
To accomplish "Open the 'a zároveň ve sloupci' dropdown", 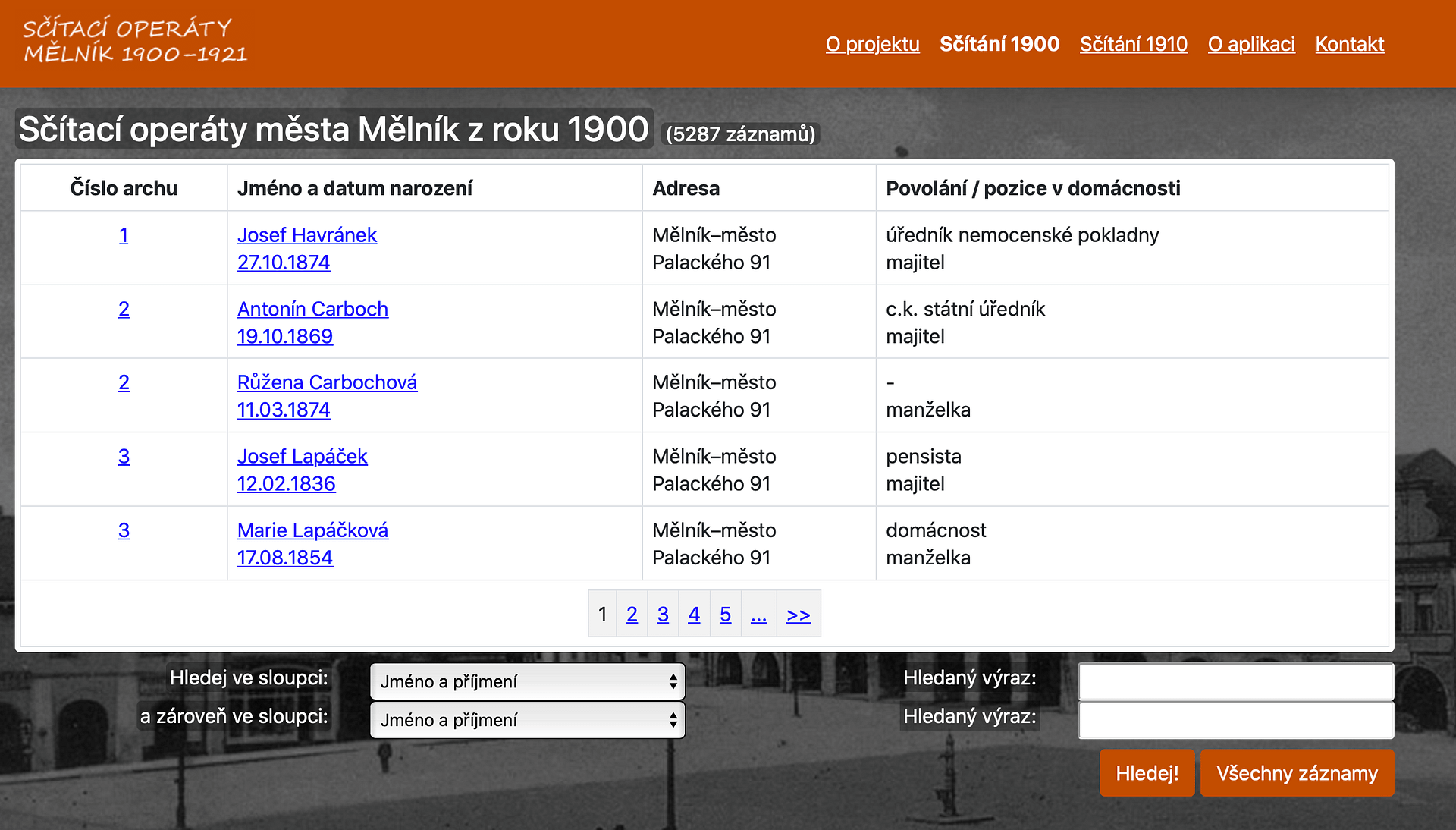I will pos(528,720).
